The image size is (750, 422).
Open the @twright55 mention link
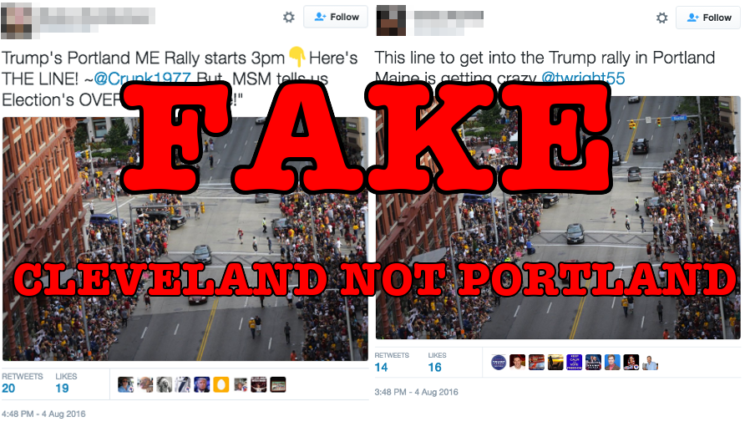(x=583, y=78)
